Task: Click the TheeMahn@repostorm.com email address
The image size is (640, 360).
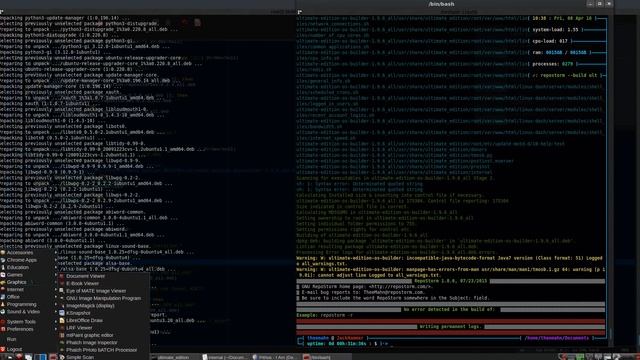Action: tap(393, 292)
